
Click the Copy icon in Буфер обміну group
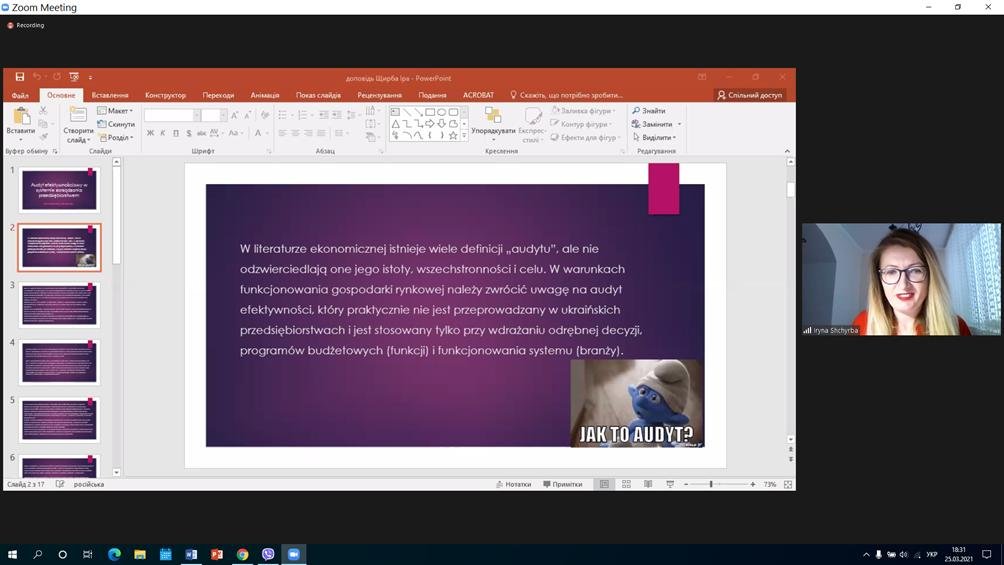(x=44, y=124)
